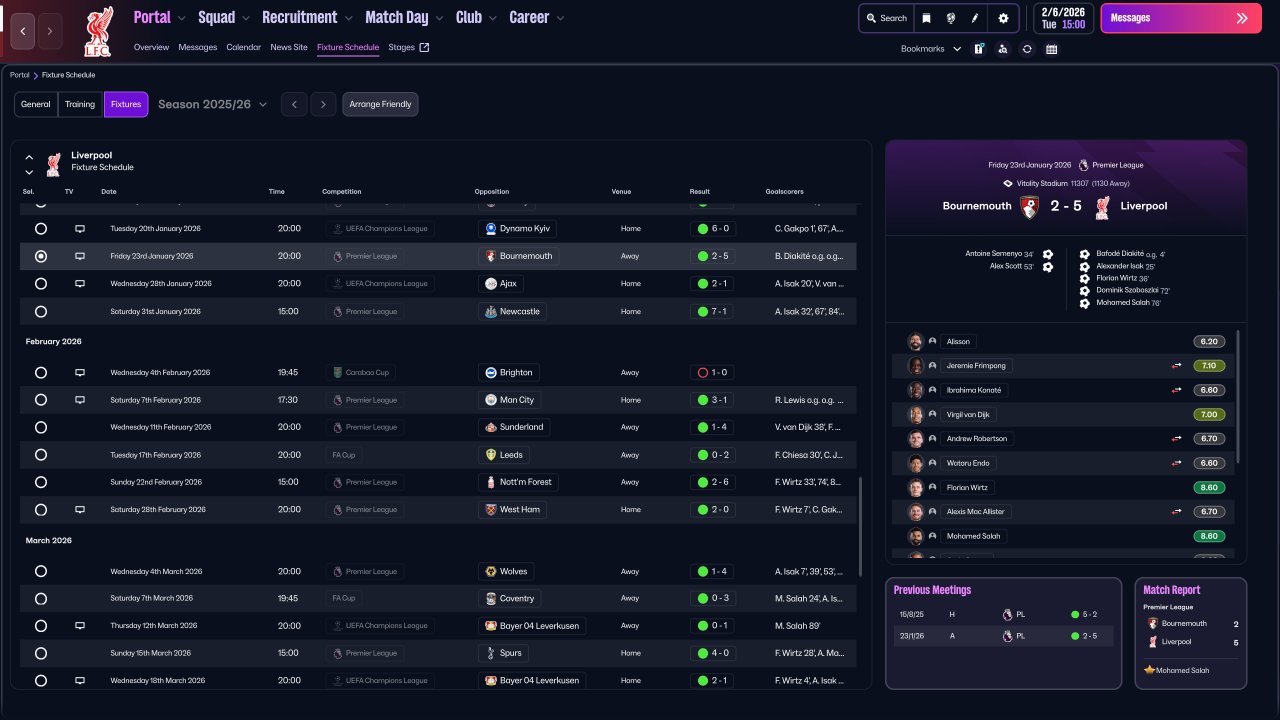Open the Season 2025/26 dropdown
This screenshot has height=720, width=1280.
coord(212,104)
